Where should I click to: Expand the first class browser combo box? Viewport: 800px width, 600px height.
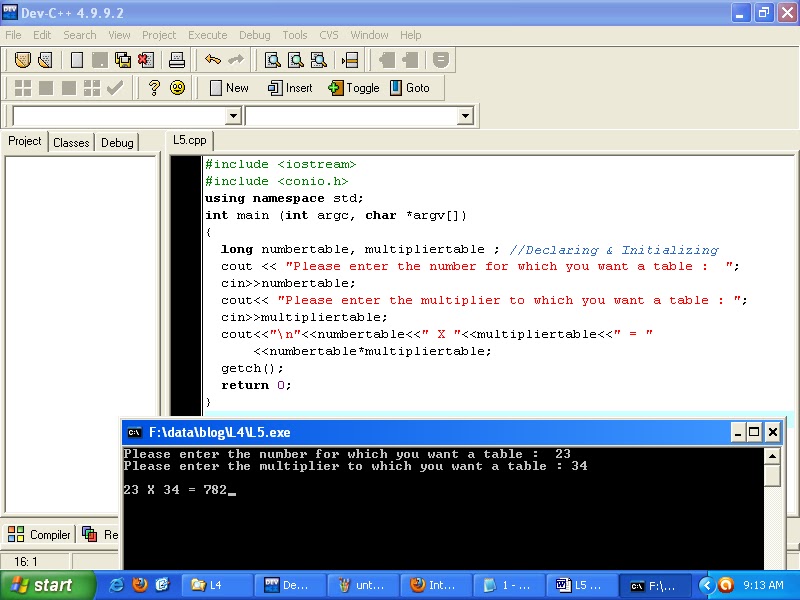[233, 116]
